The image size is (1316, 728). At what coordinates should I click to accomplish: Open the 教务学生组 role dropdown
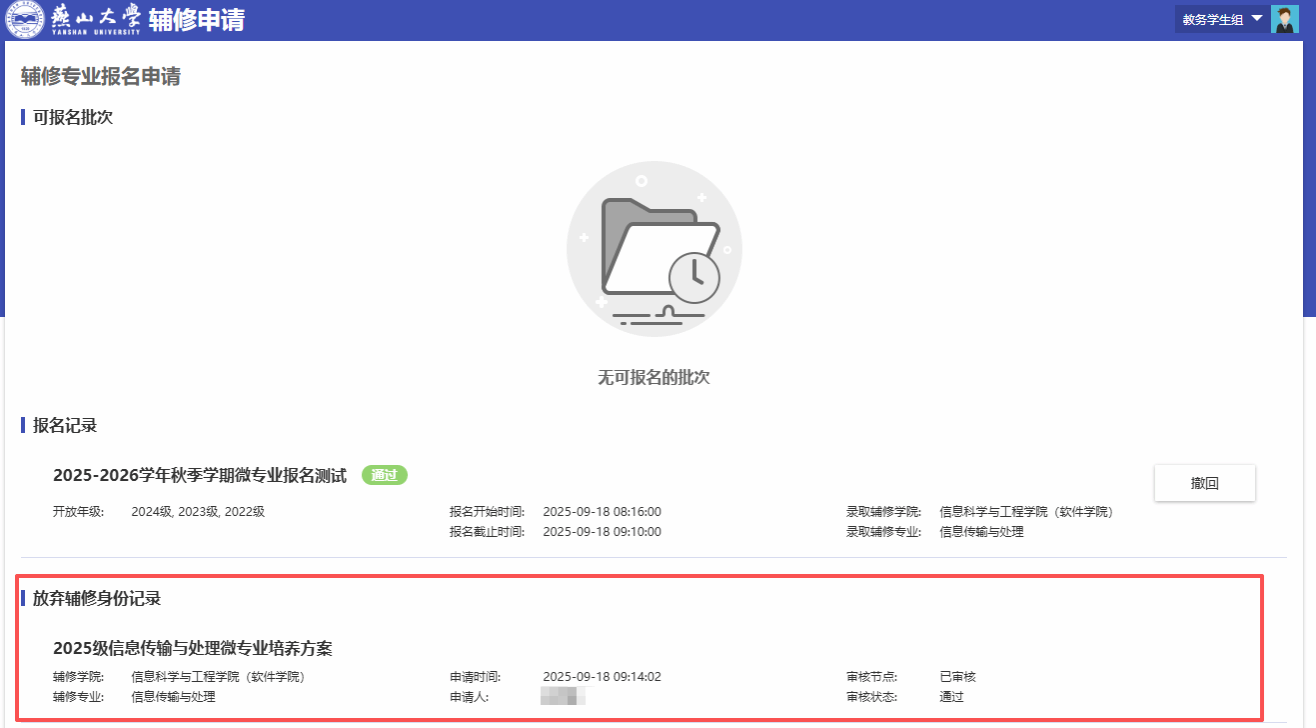tap(1212, 19)
